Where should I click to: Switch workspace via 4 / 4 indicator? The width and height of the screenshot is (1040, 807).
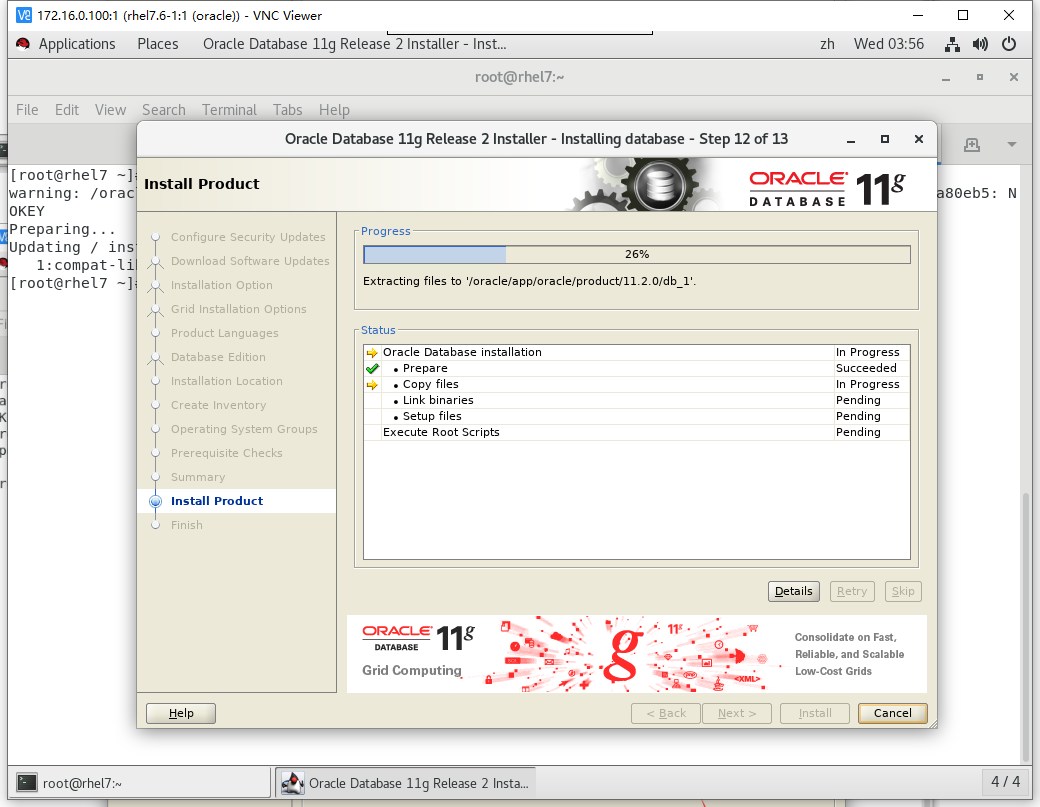pyautogui.click(x=1006, y=782)
